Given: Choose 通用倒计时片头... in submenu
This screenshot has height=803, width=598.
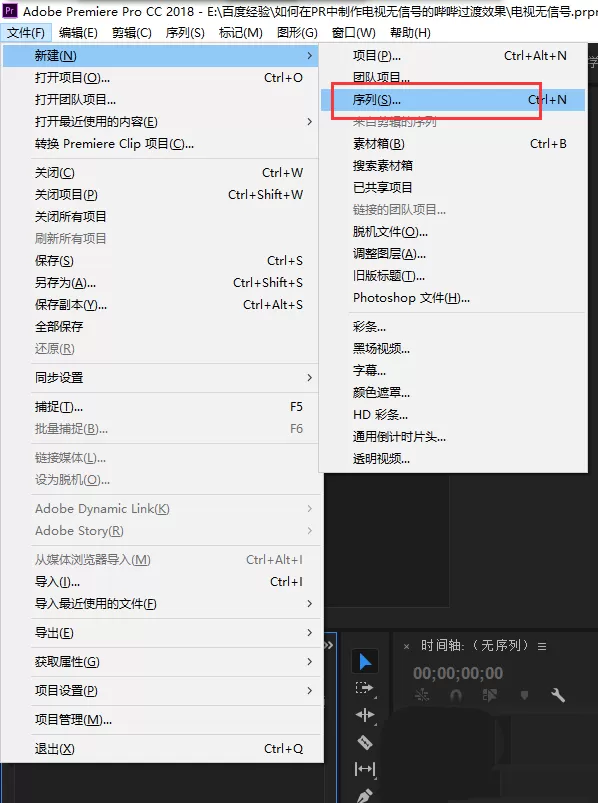Looking at the screenshot, I should click(453, 436).
